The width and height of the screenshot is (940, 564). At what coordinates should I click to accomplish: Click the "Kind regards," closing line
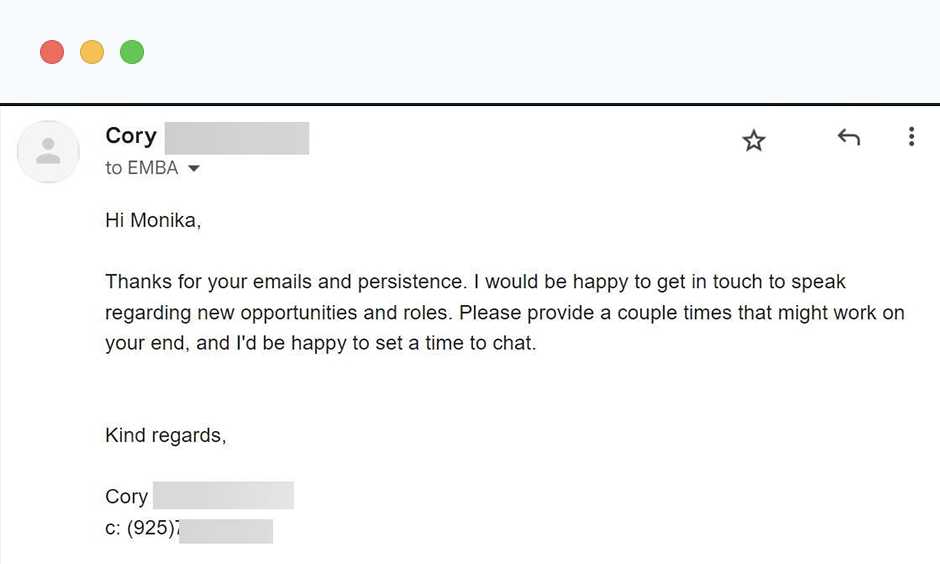(166, 435)
